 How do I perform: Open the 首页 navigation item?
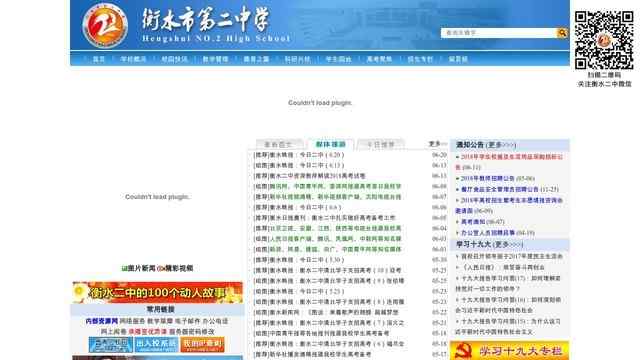(x=98, y=59)
